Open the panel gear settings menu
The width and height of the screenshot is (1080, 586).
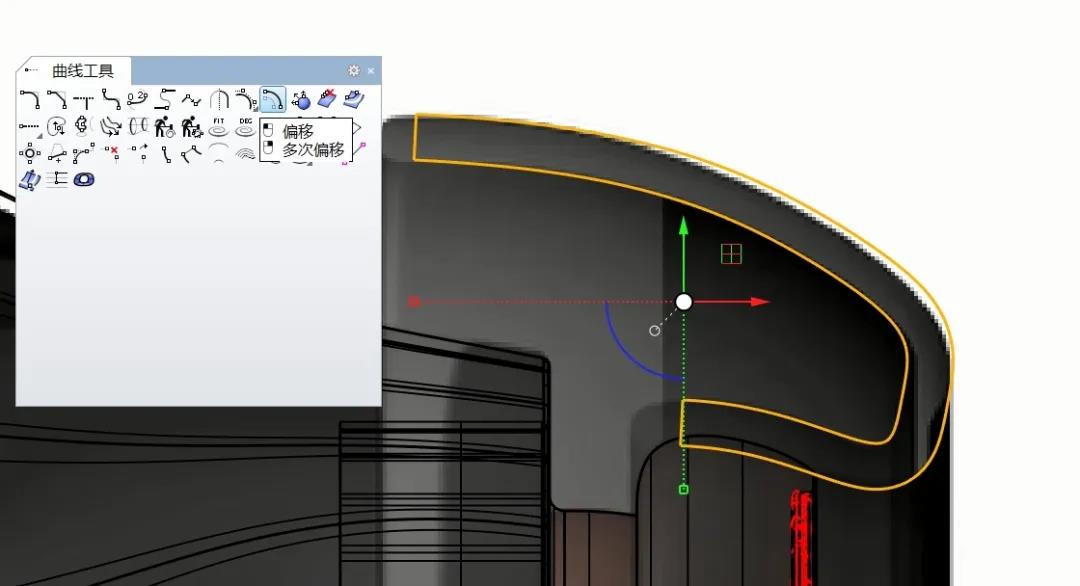click(x=353, y=70)
